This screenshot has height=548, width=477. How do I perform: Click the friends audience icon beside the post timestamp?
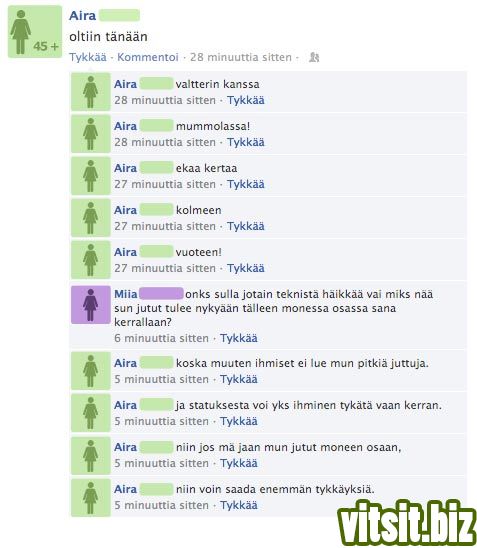(x=314, y=57)
